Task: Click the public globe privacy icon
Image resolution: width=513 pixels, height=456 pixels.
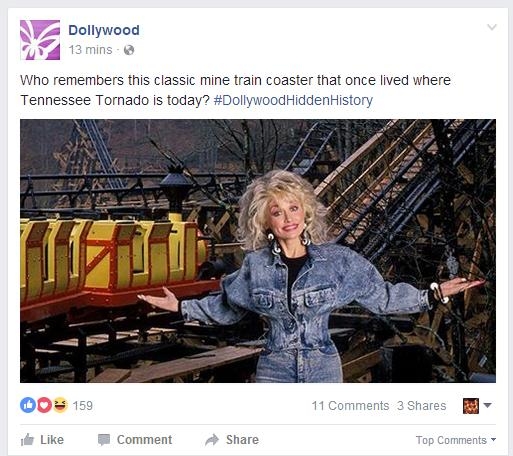Action: click(129, 50)
